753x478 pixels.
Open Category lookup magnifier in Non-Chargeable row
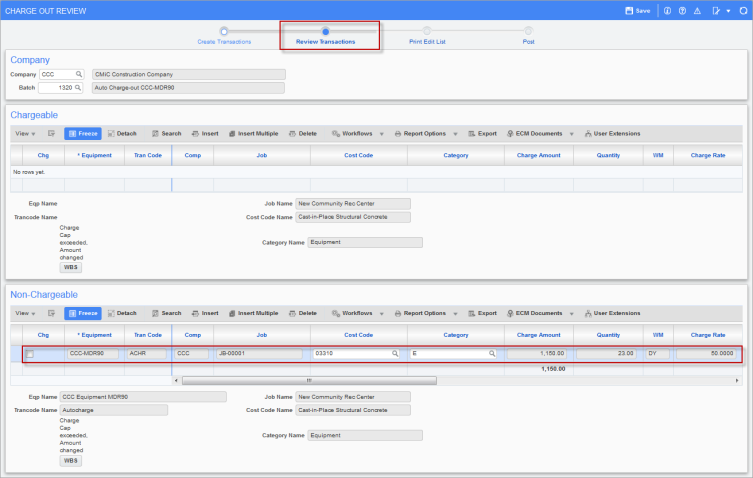click(492, 354)
